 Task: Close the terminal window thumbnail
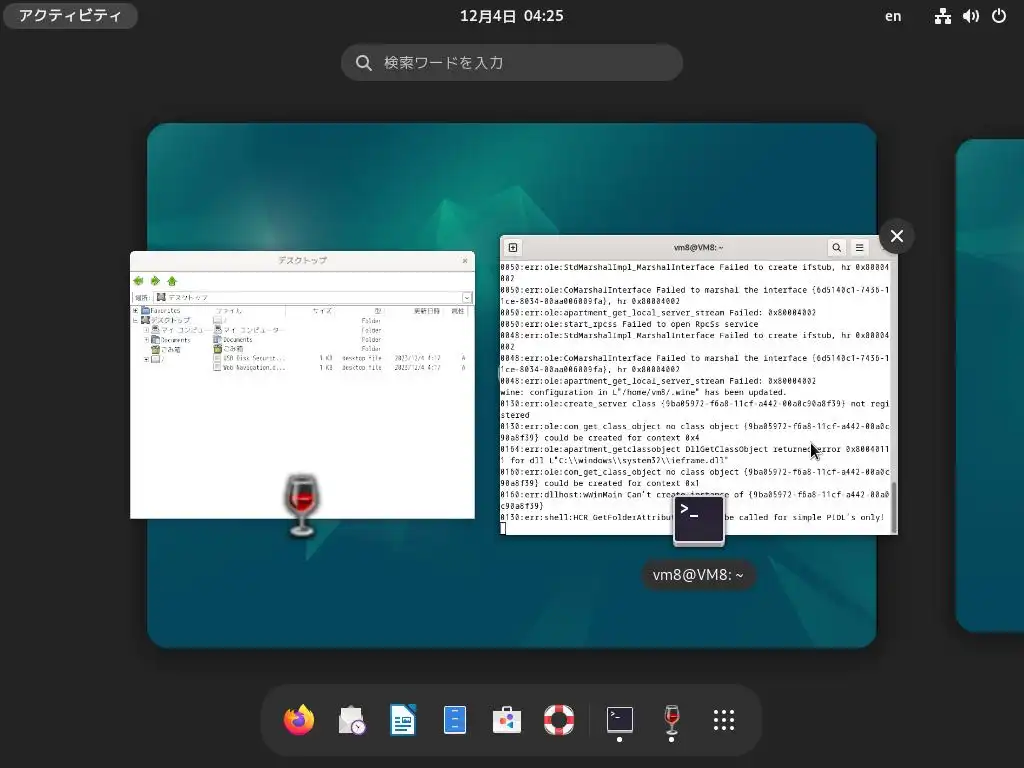[x=897, y=236]
